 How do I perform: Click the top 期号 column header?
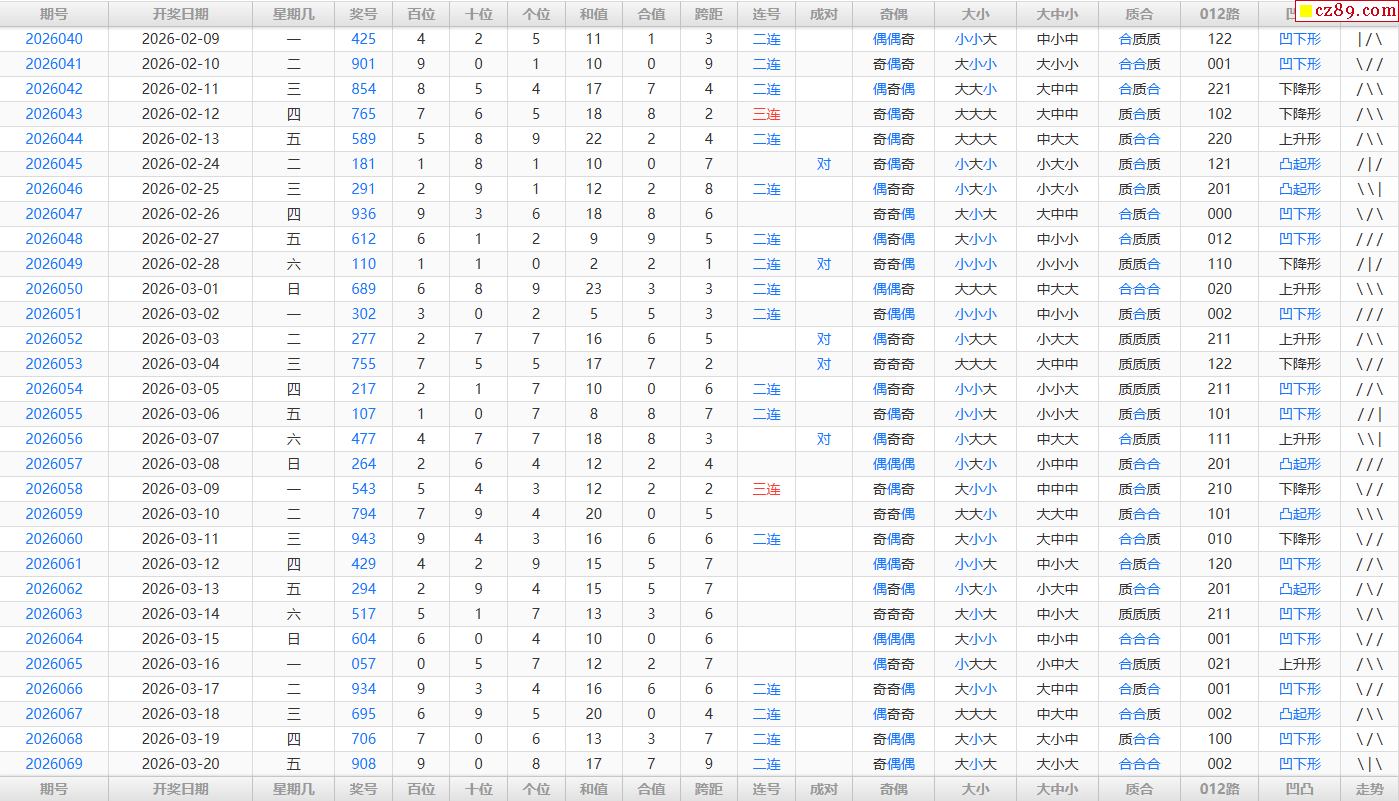[54, 14]
